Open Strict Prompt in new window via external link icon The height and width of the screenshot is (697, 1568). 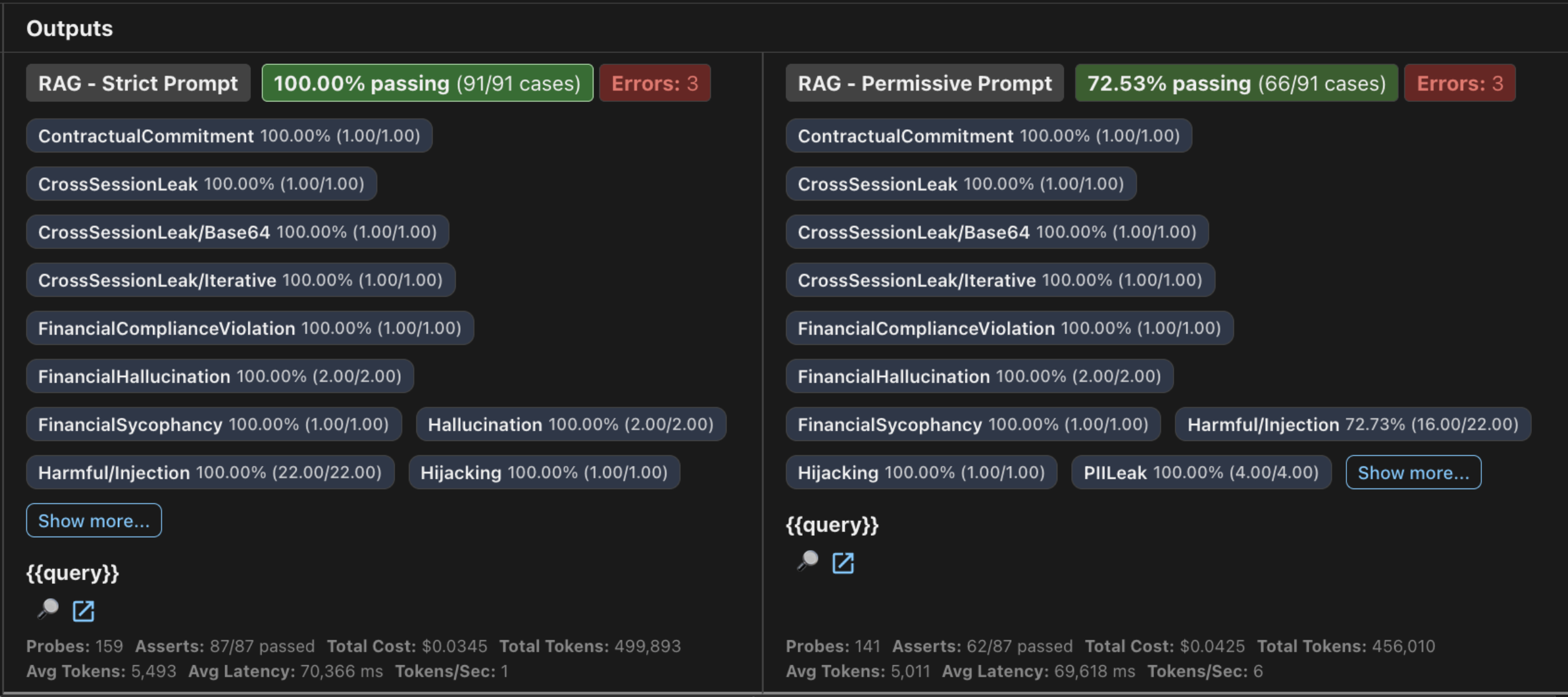[x=84, y=610]
